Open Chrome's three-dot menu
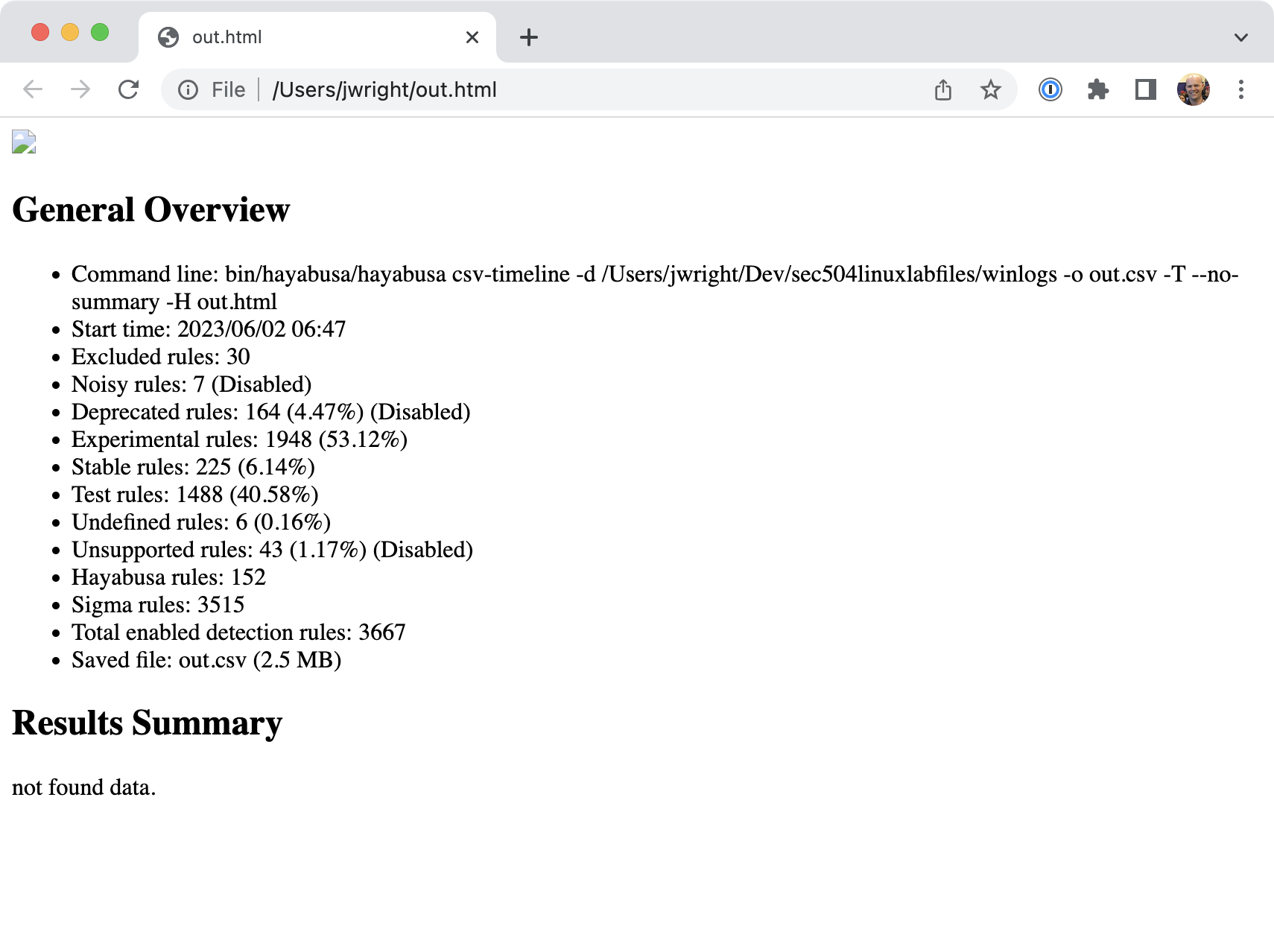This screenshot has width=1274, height=952. click(1240, 89)
